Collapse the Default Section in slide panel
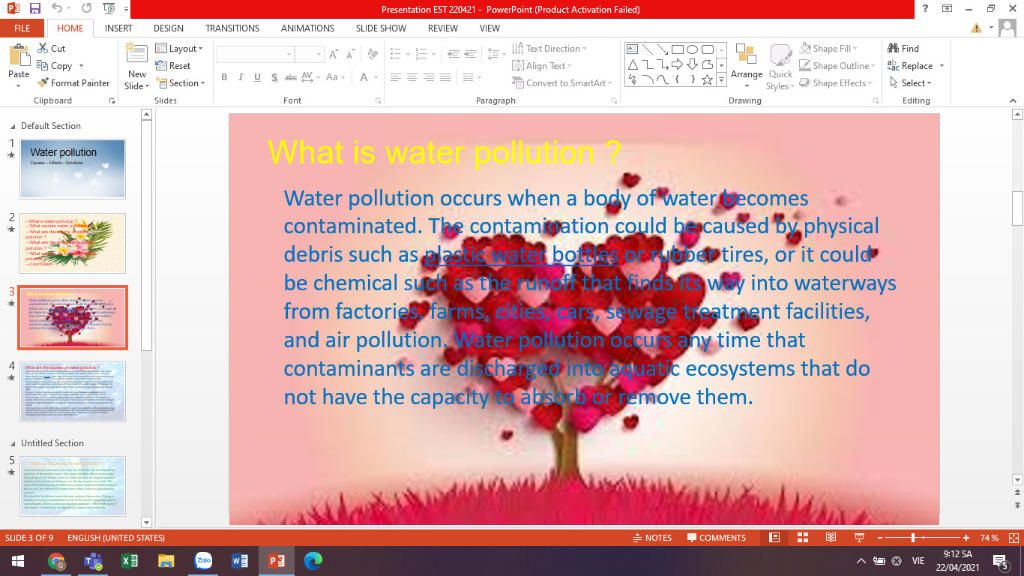The width and height of the screenshot is (1024, 576). 12,126
